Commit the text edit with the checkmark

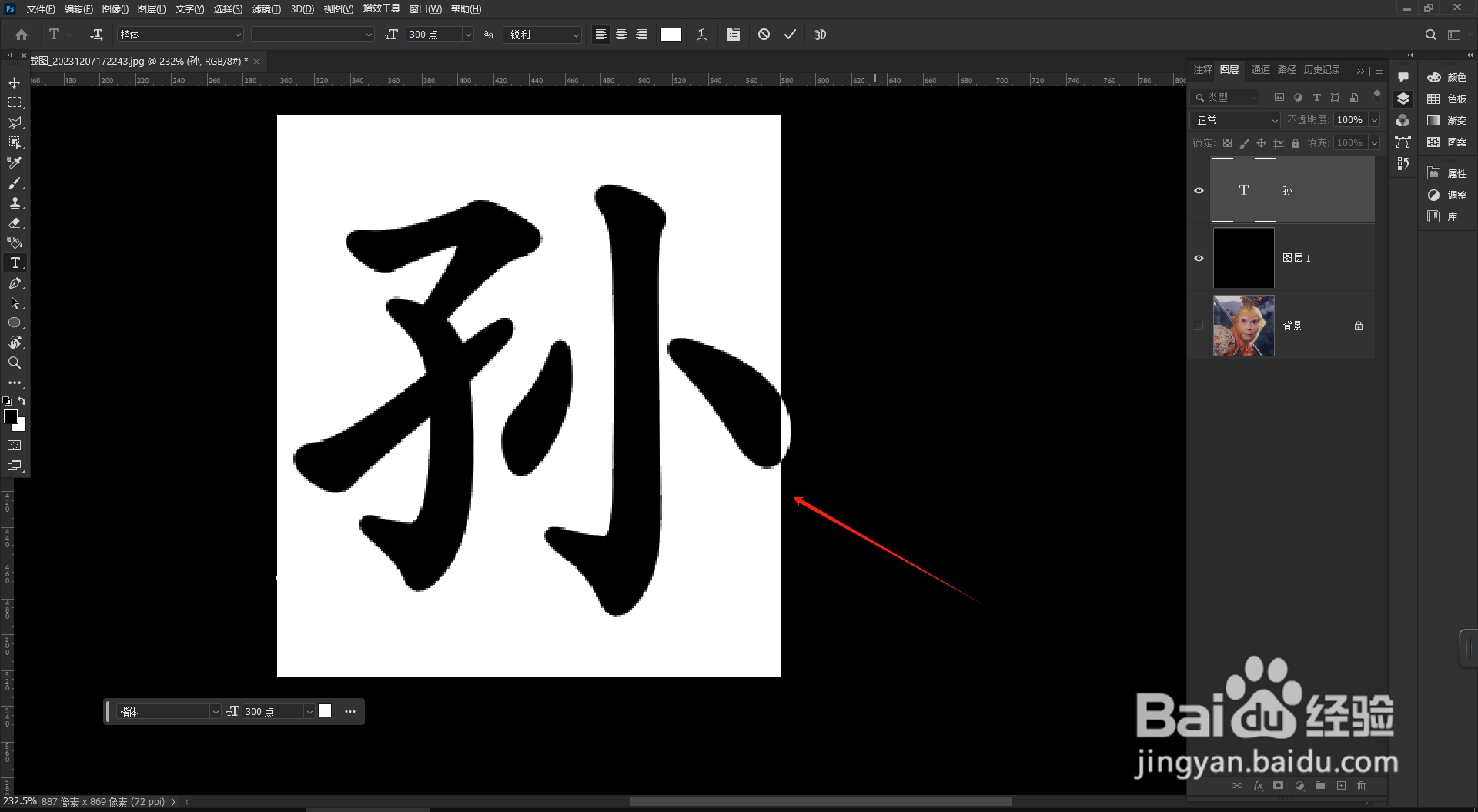pos(790,35)
